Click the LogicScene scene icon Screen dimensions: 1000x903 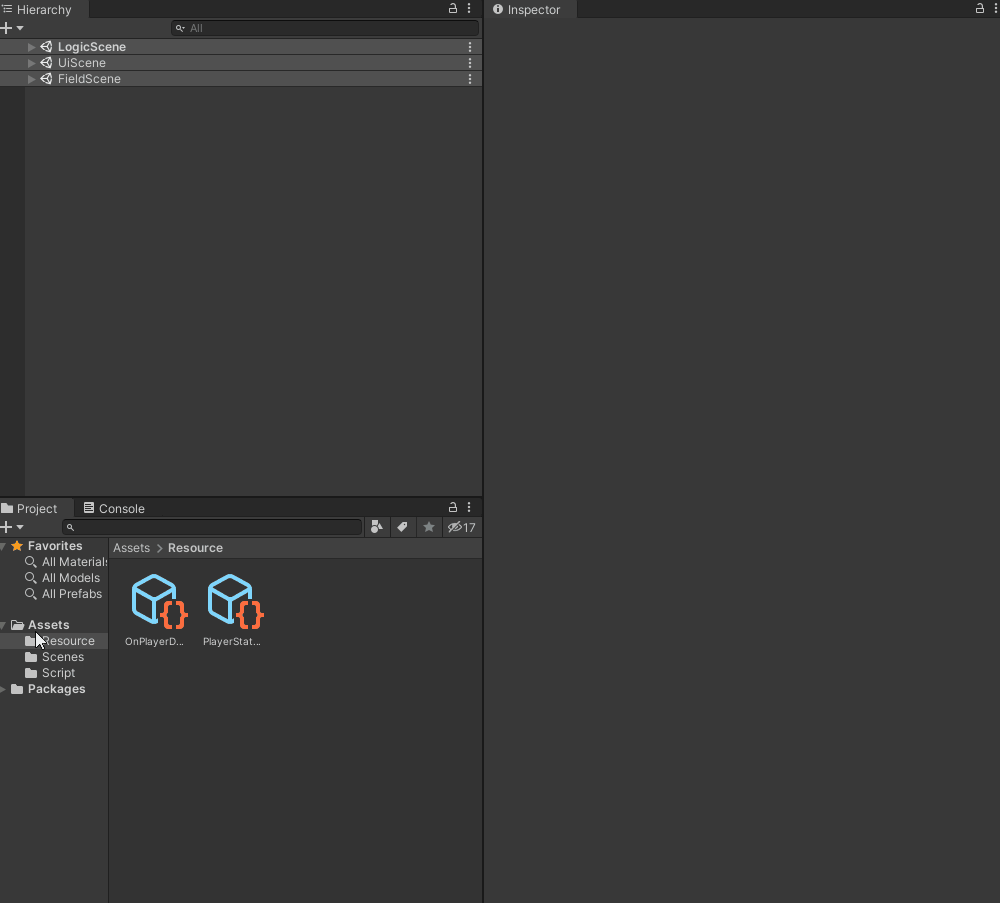click(45, 46)
